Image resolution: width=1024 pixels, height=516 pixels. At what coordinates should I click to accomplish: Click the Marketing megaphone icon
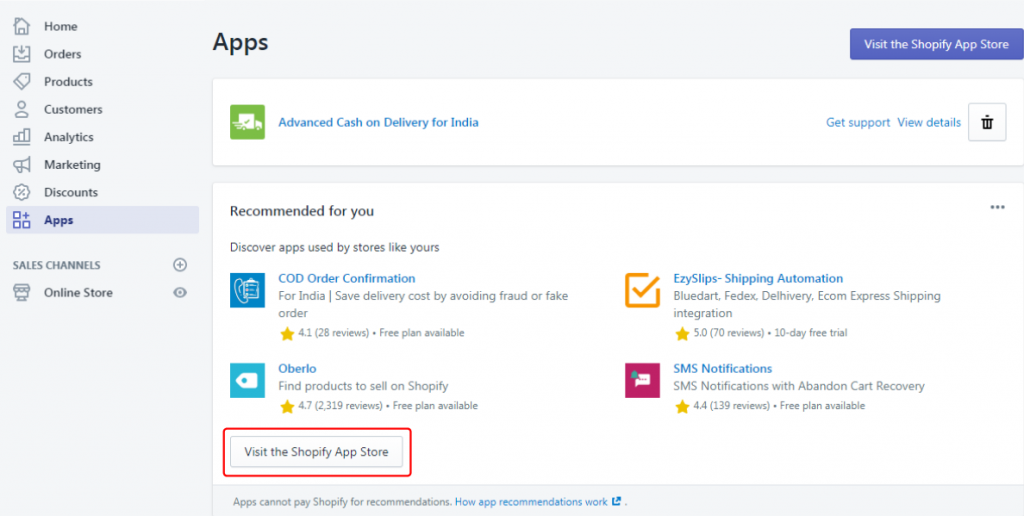coord(22,165)
